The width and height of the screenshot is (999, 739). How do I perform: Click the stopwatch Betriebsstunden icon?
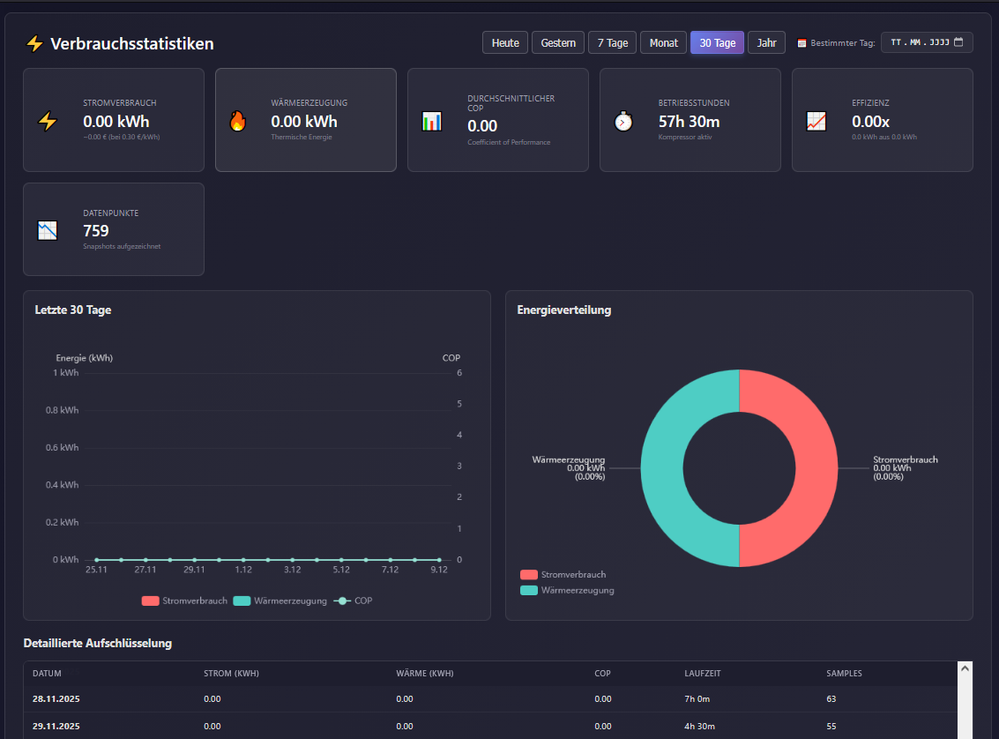pos(623,121)
